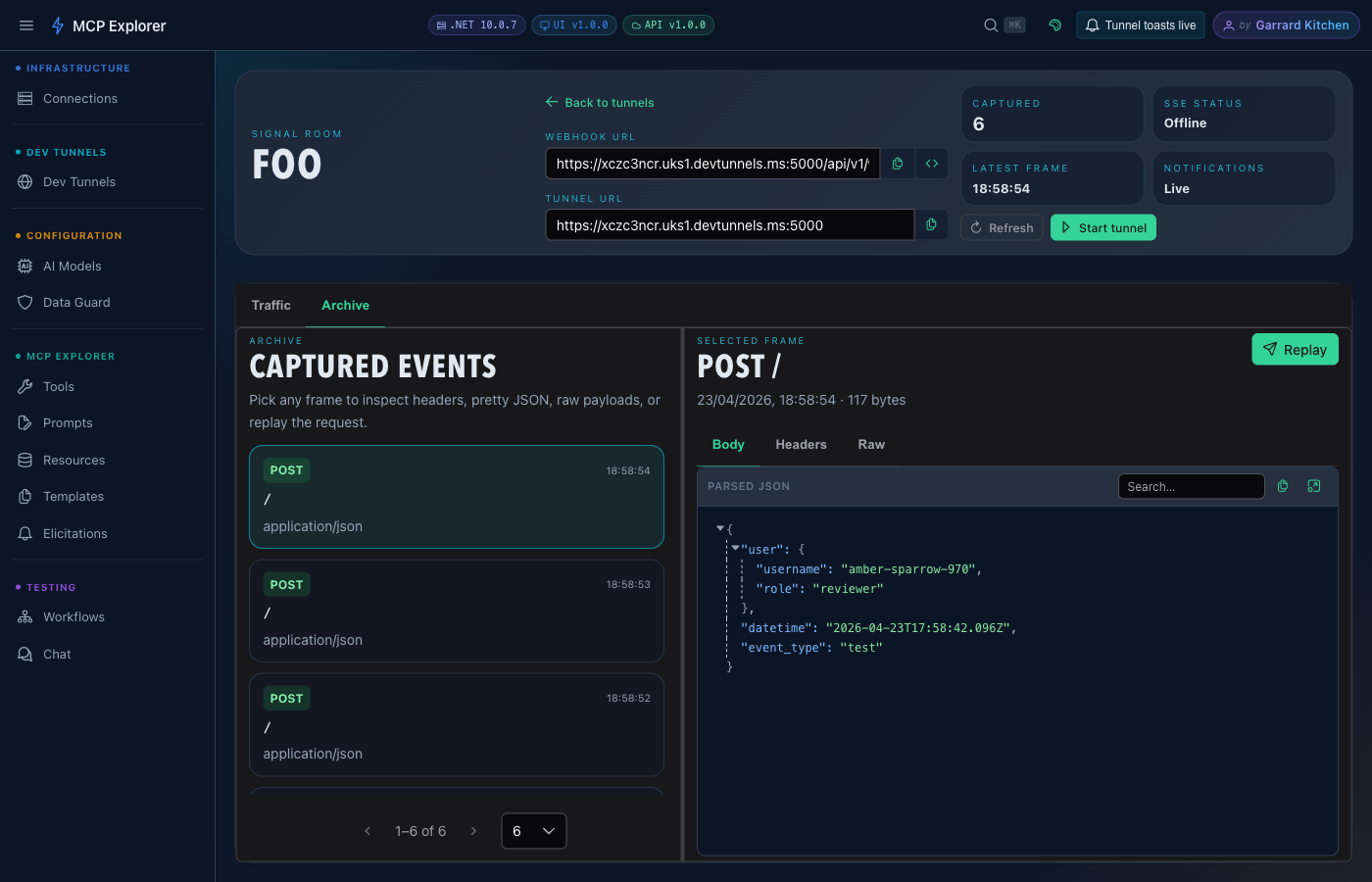Open the search icon in header
The height and width of the screenshot is (882, 1372).
coord(991,25)
